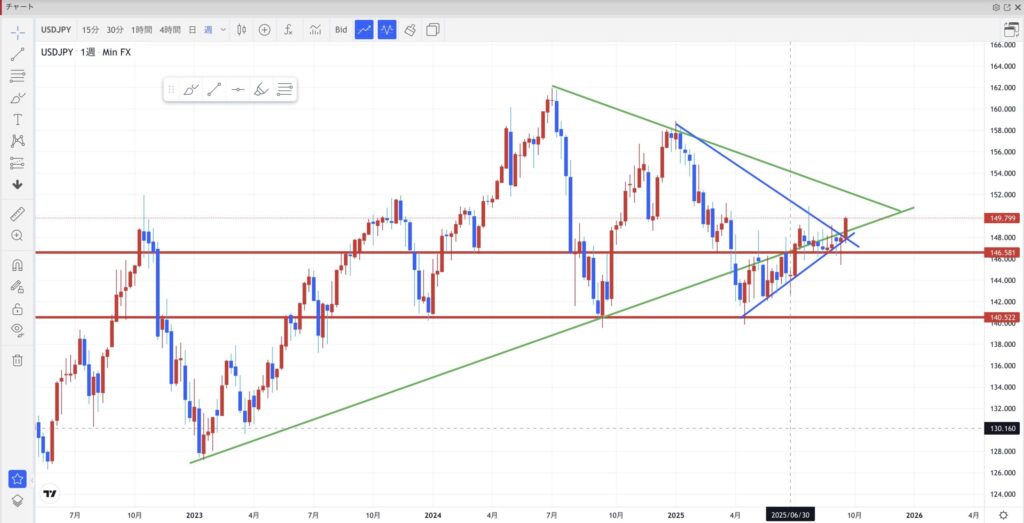Select the trend line tool in left sidebar
This screenshot has height=523, width=1024.
[18, 53]
